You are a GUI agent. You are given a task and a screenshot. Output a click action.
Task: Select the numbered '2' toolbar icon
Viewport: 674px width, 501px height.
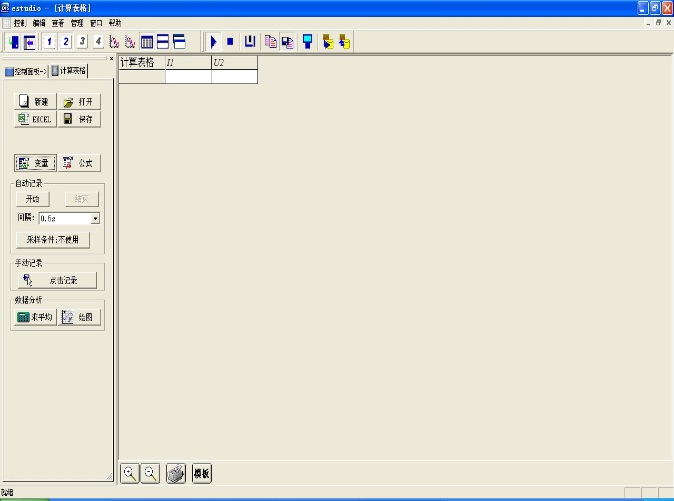[x=66, y=42]
